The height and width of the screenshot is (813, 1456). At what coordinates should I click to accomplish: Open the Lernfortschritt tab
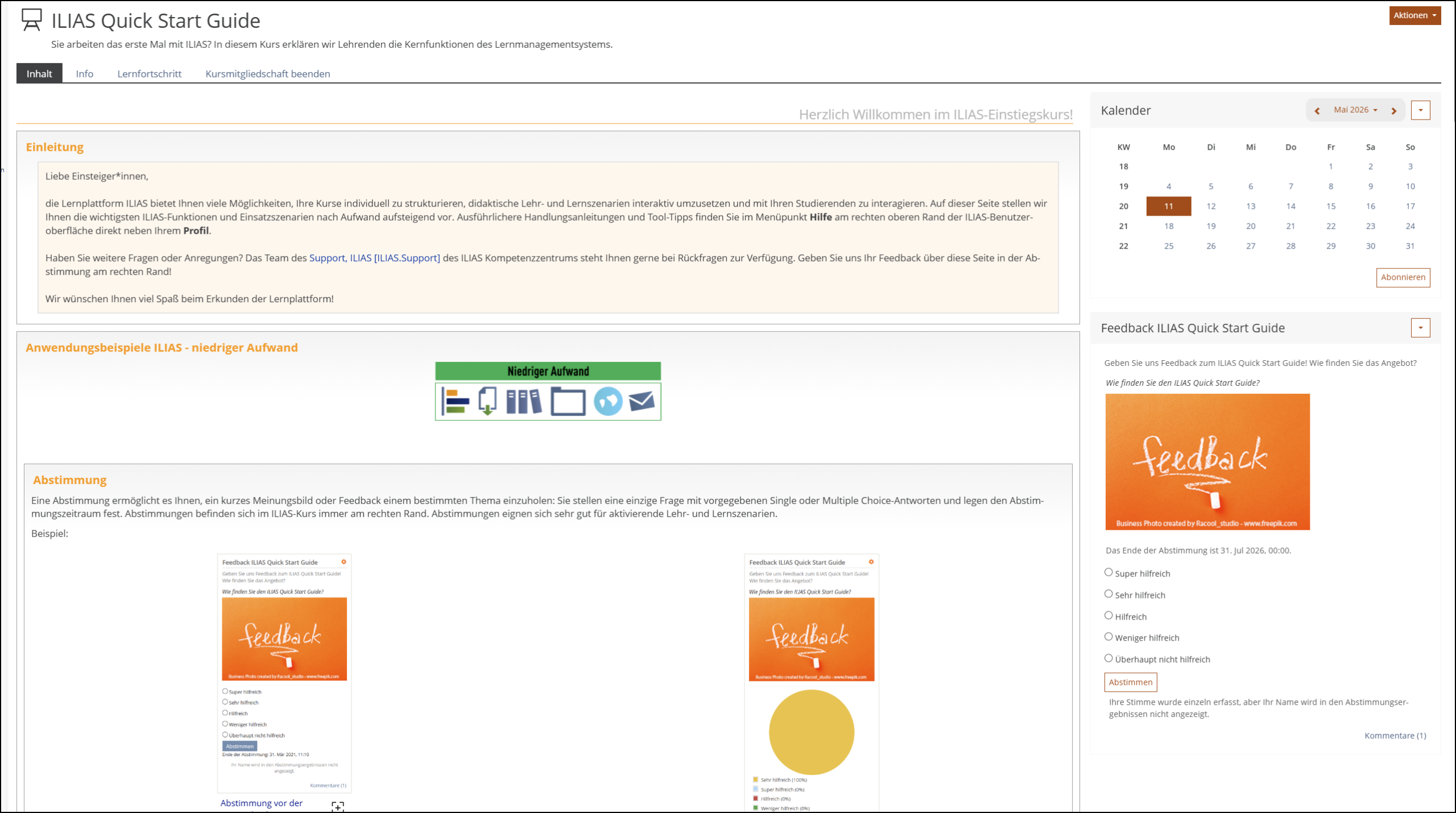(x=150, y=73)
